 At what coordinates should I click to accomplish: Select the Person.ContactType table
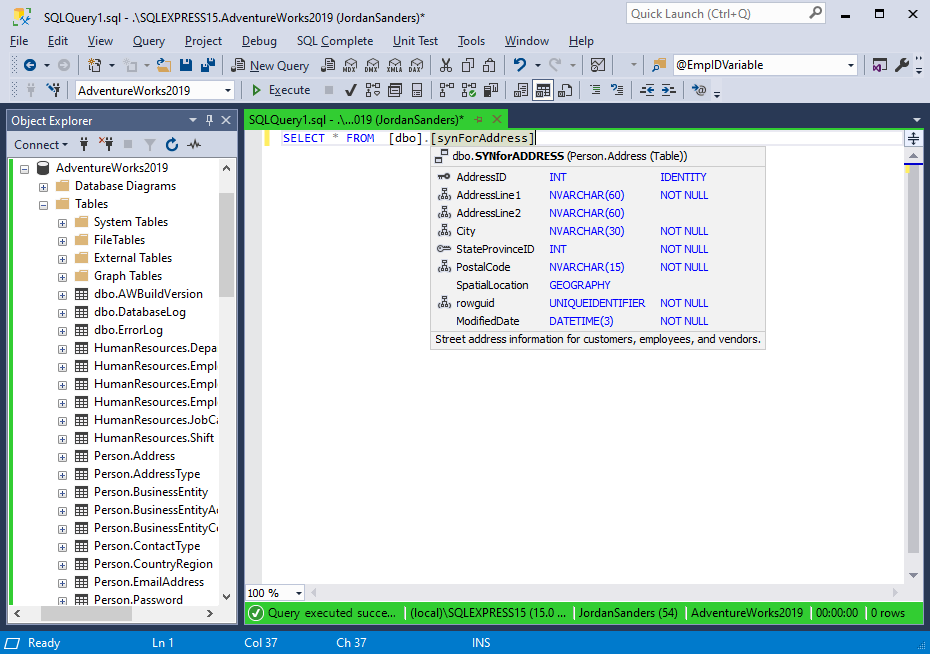pos(146,545)
